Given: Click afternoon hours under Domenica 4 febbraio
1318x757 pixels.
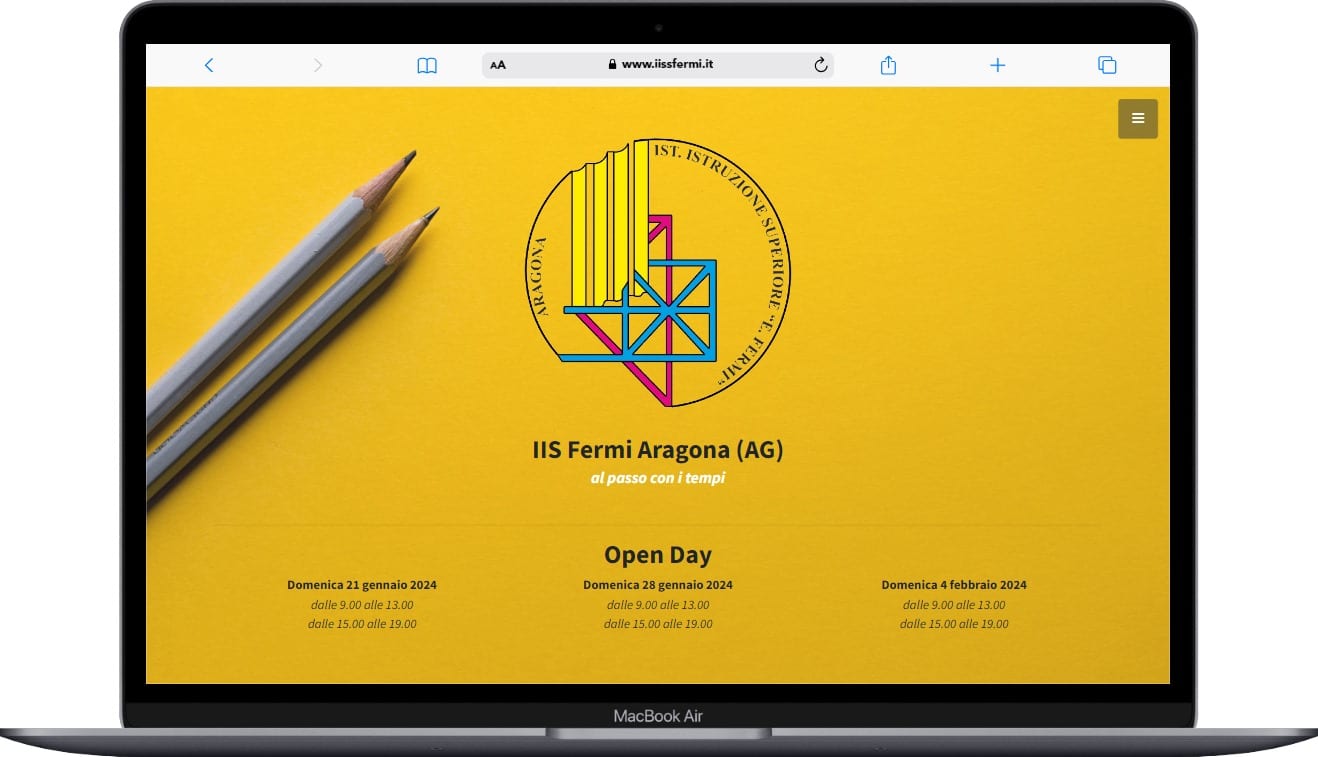Looking at the screenshot, I should [x=954, y=624].
